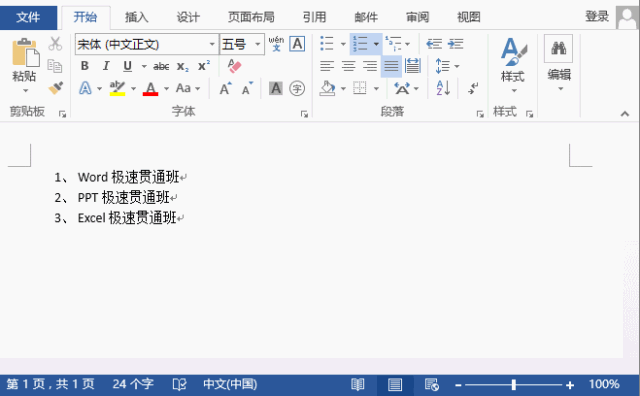Click the zoom slider handle
The width and height of the screenshot is (640, 396).
pyautogui.click(x=514, y=385)
